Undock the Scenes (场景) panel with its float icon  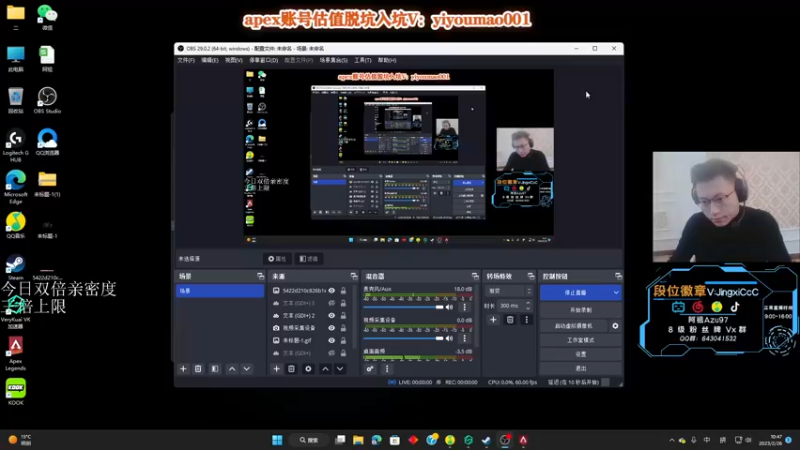(x=261, y=276)
